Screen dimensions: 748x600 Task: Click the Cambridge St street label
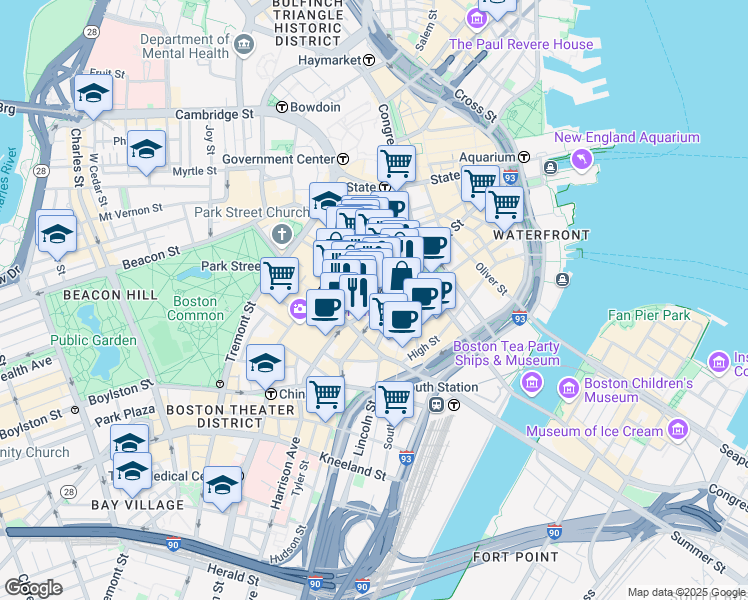[x=215, y=114]
